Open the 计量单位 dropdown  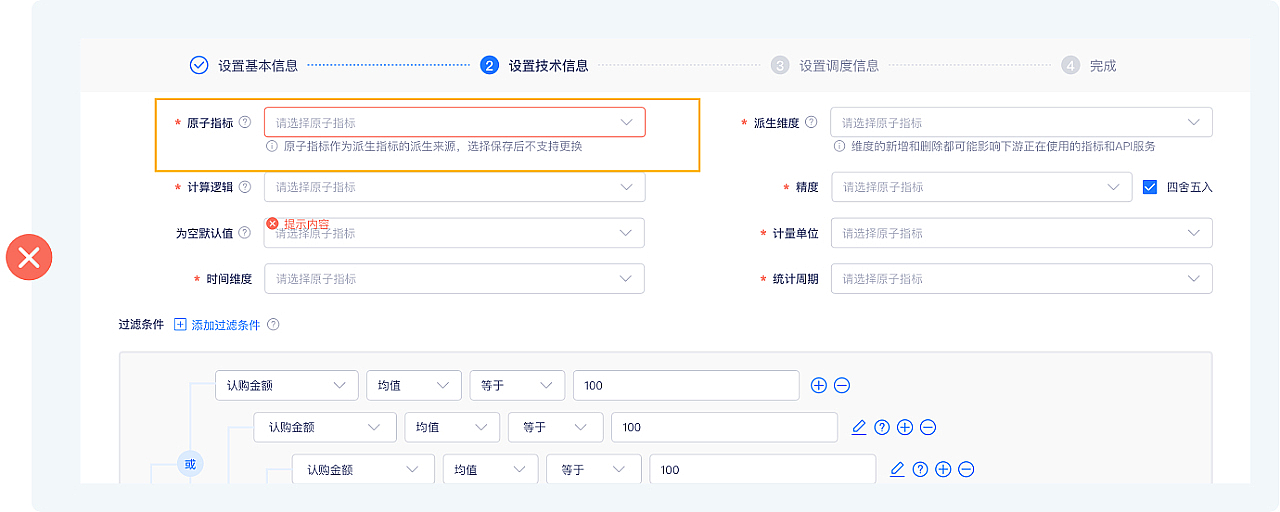(1021, 233)
